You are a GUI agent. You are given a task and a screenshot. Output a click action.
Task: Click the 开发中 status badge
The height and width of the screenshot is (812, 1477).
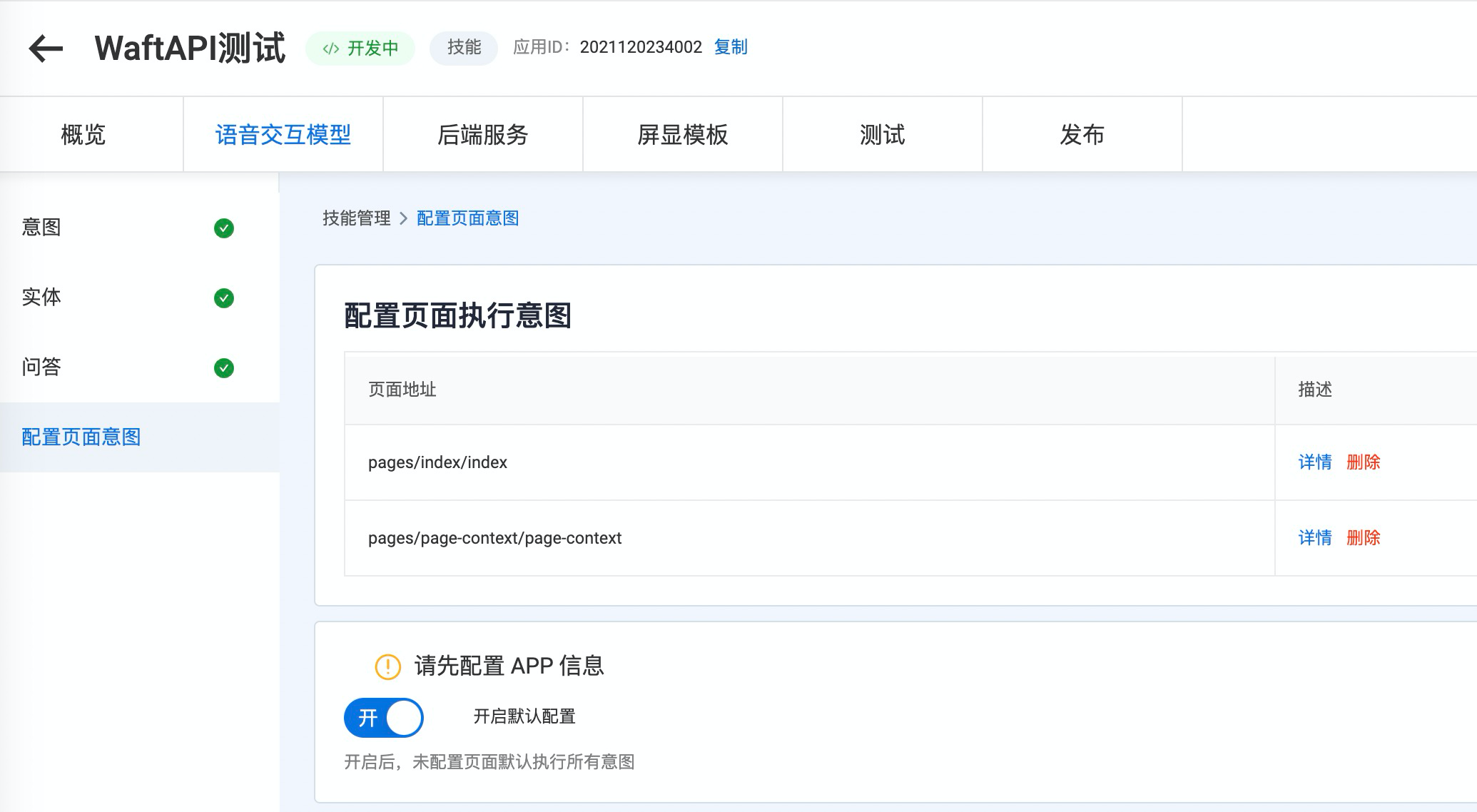click(360, 49)
